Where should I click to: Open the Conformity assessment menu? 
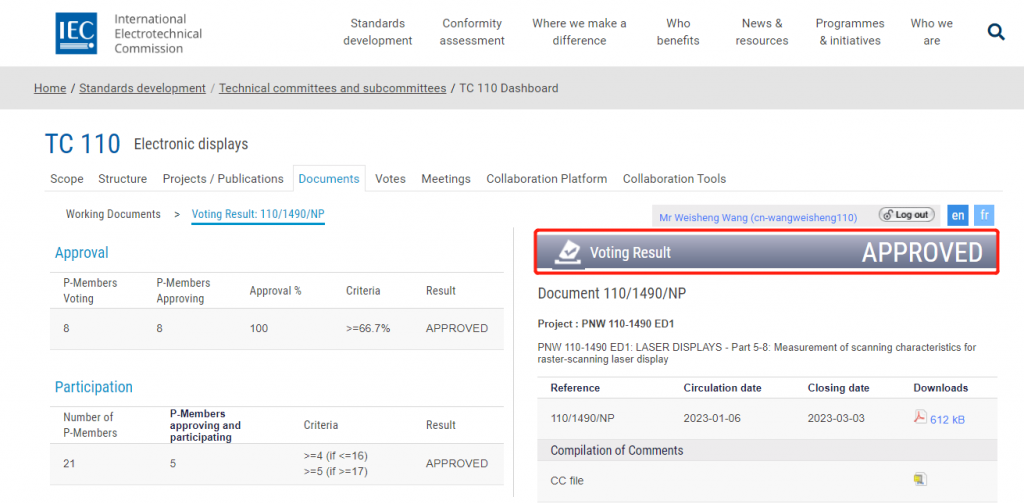pyautogui.click(x=472, y=32)
